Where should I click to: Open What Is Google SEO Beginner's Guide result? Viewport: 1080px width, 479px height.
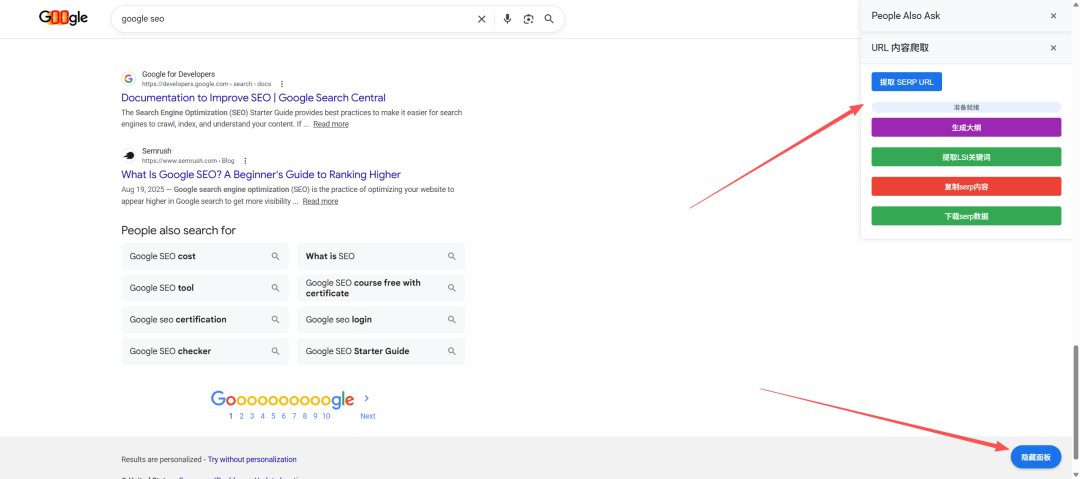pos(261,175)
